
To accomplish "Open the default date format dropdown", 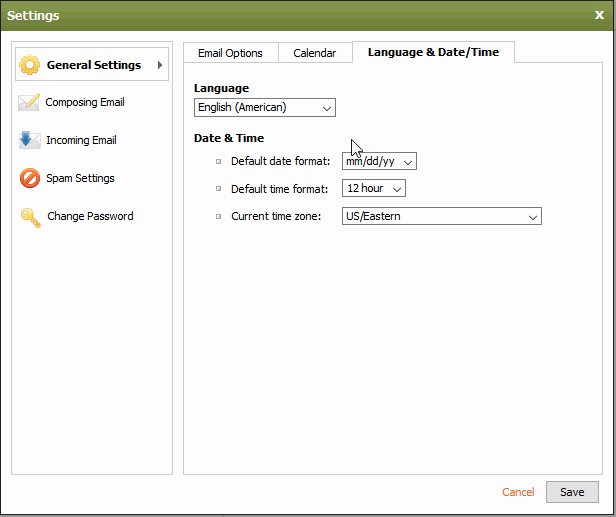I will [379, 161].
